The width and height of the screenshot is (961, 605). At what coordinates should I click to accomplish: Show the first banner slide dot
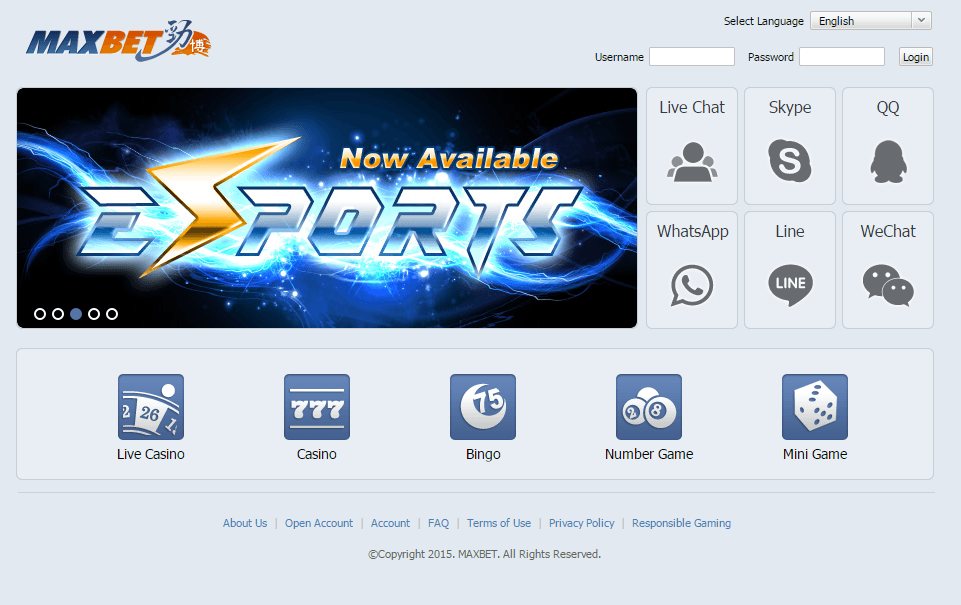coord(40,314)
